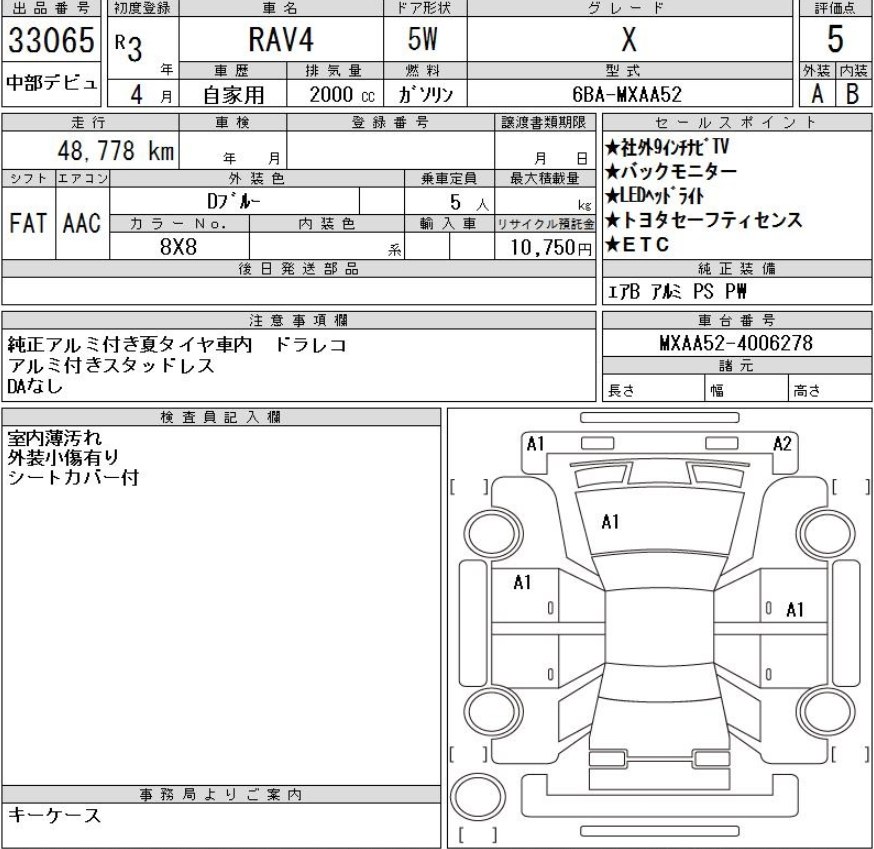874x849 pixels.
Task: Select the displacement value 2000 cc
Action: pyautogui.click(x=342, y=95)
